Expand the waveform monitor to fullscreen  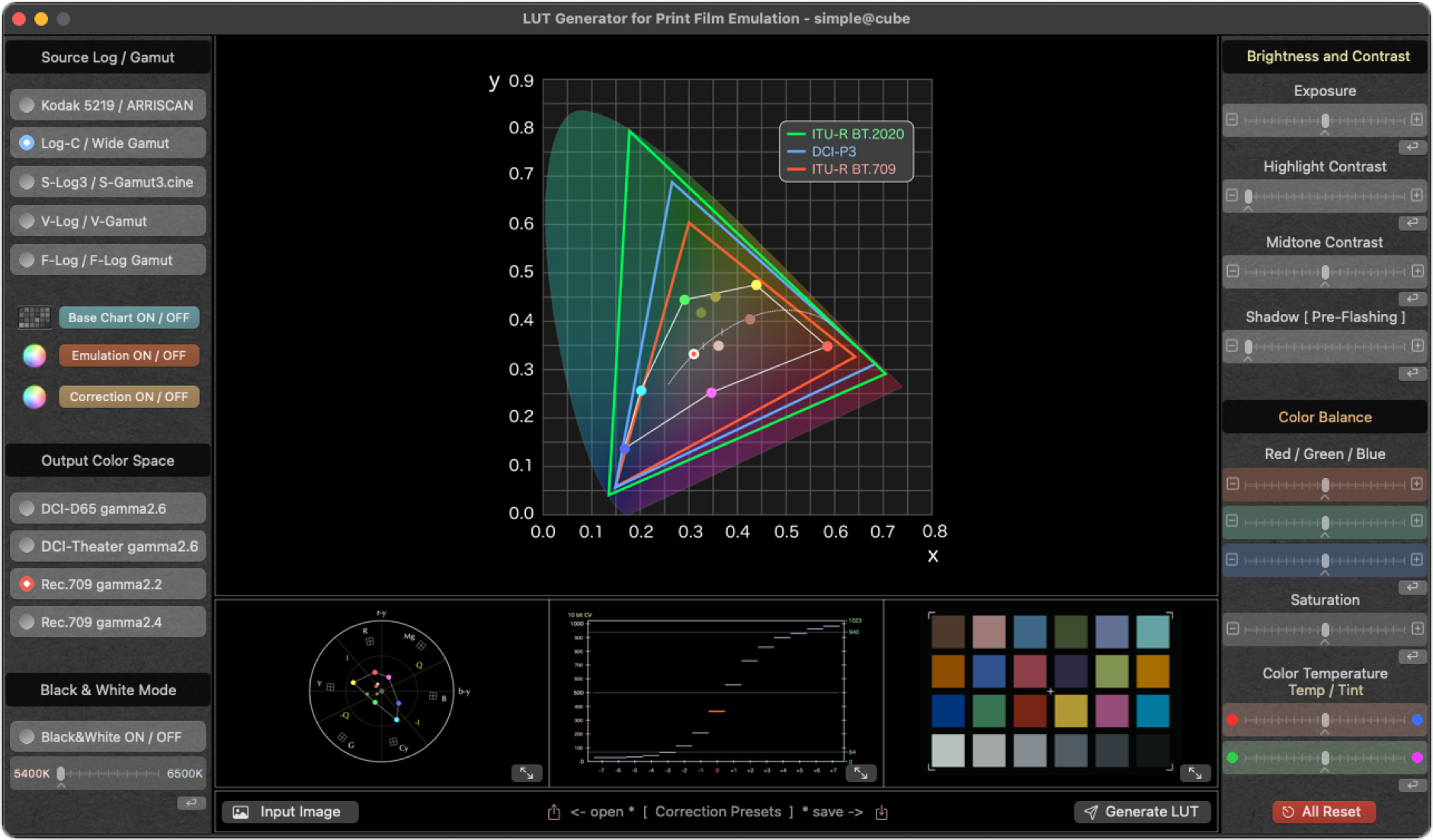click(861, 773)
